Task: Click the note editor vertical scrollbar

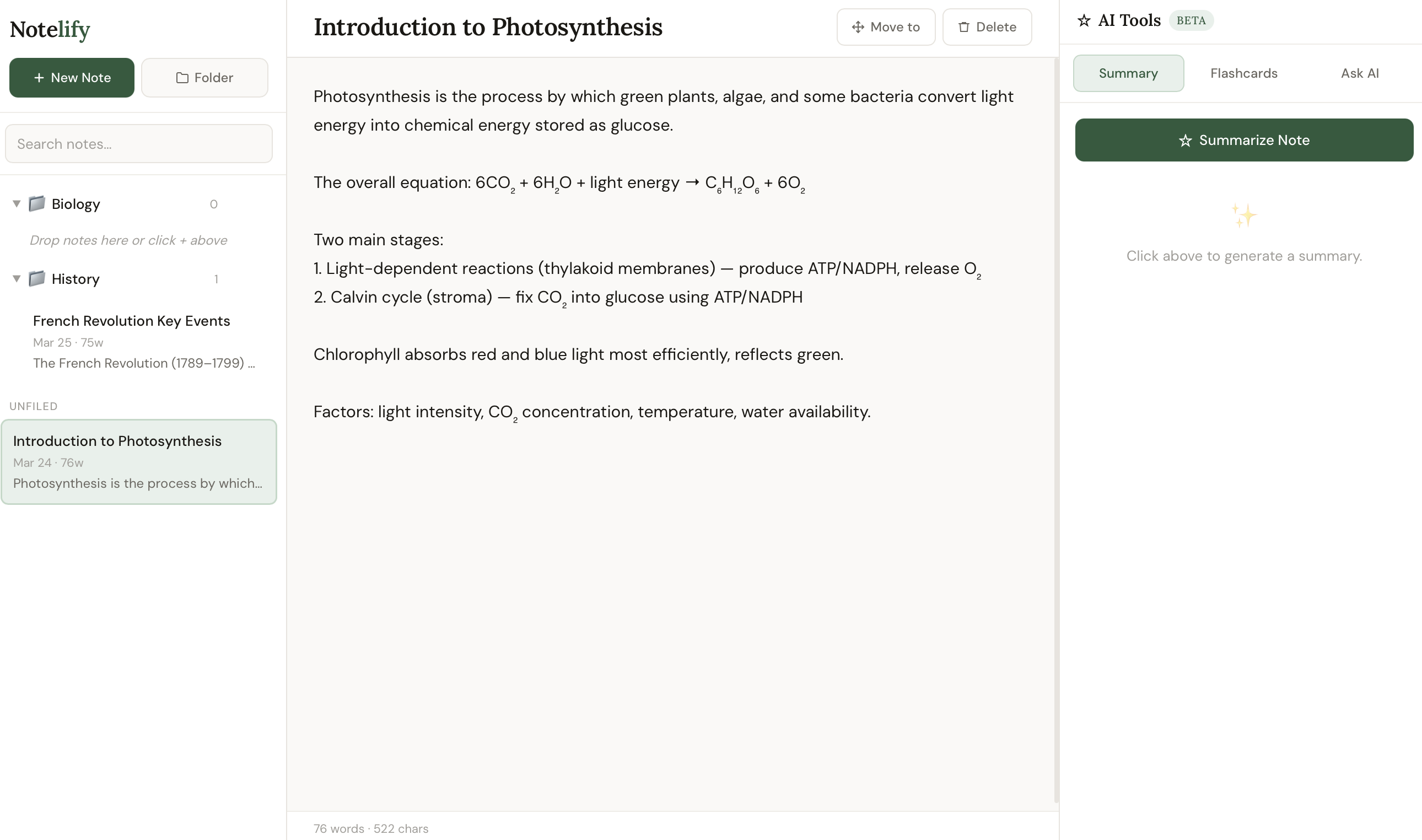Action: [1056, 430]
